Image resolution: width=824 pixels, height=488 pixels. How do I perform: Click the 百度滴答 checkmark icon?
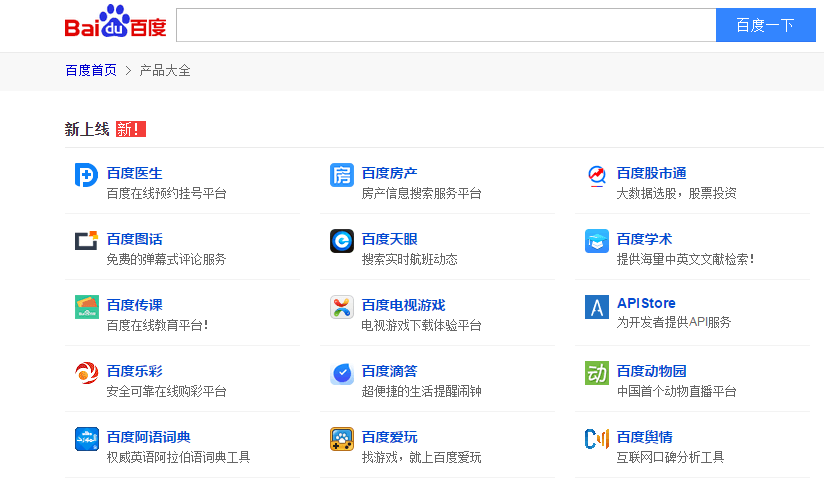pos(342,373)
